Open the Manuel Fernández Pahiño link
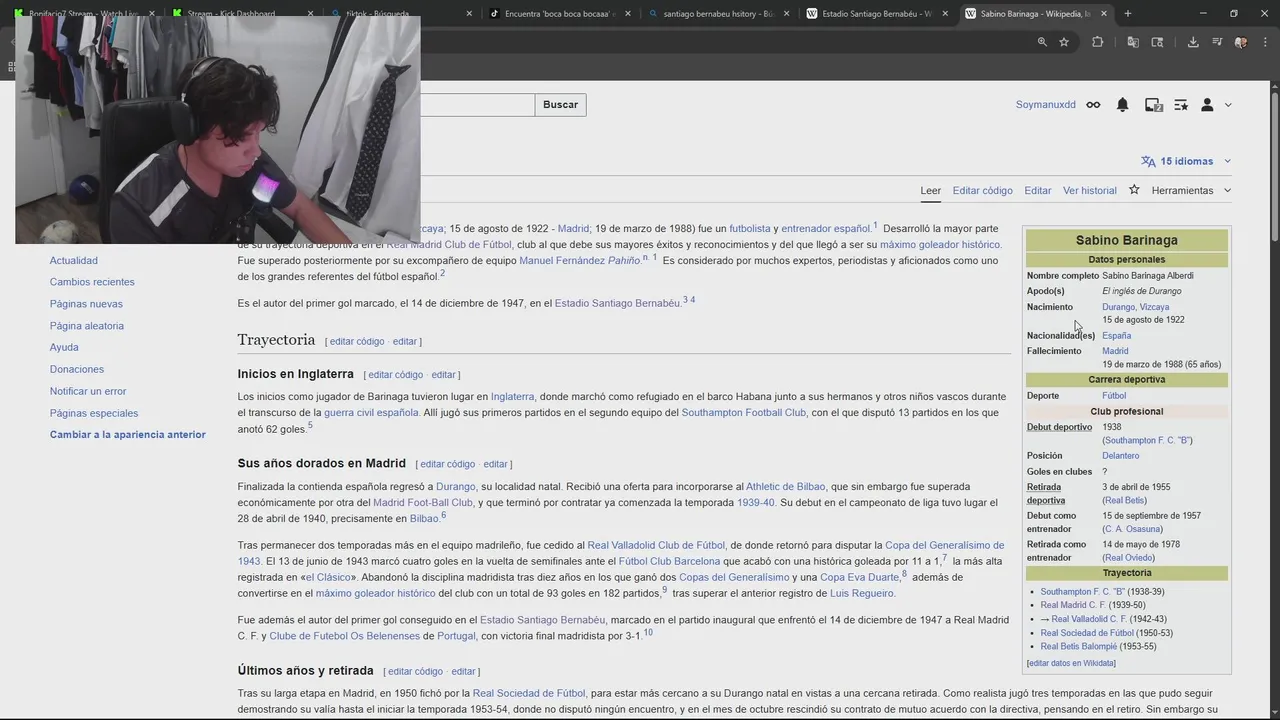This screenshot has width=1280, height=720. pyautogui.click(x=579, y=260)
